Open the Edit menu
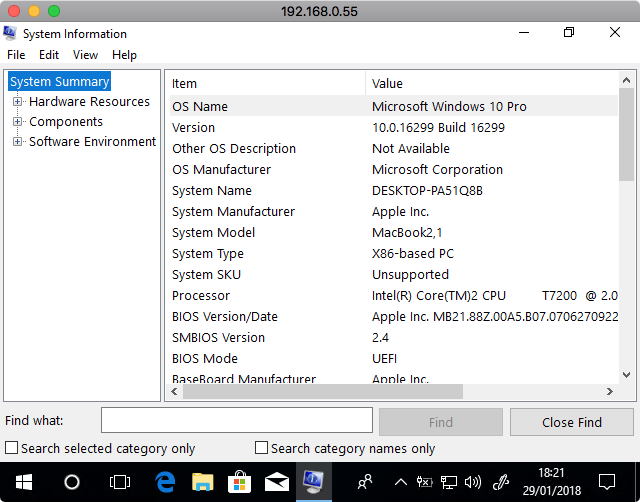Screen dimensions: 640x502 click(x=49, y=55)
